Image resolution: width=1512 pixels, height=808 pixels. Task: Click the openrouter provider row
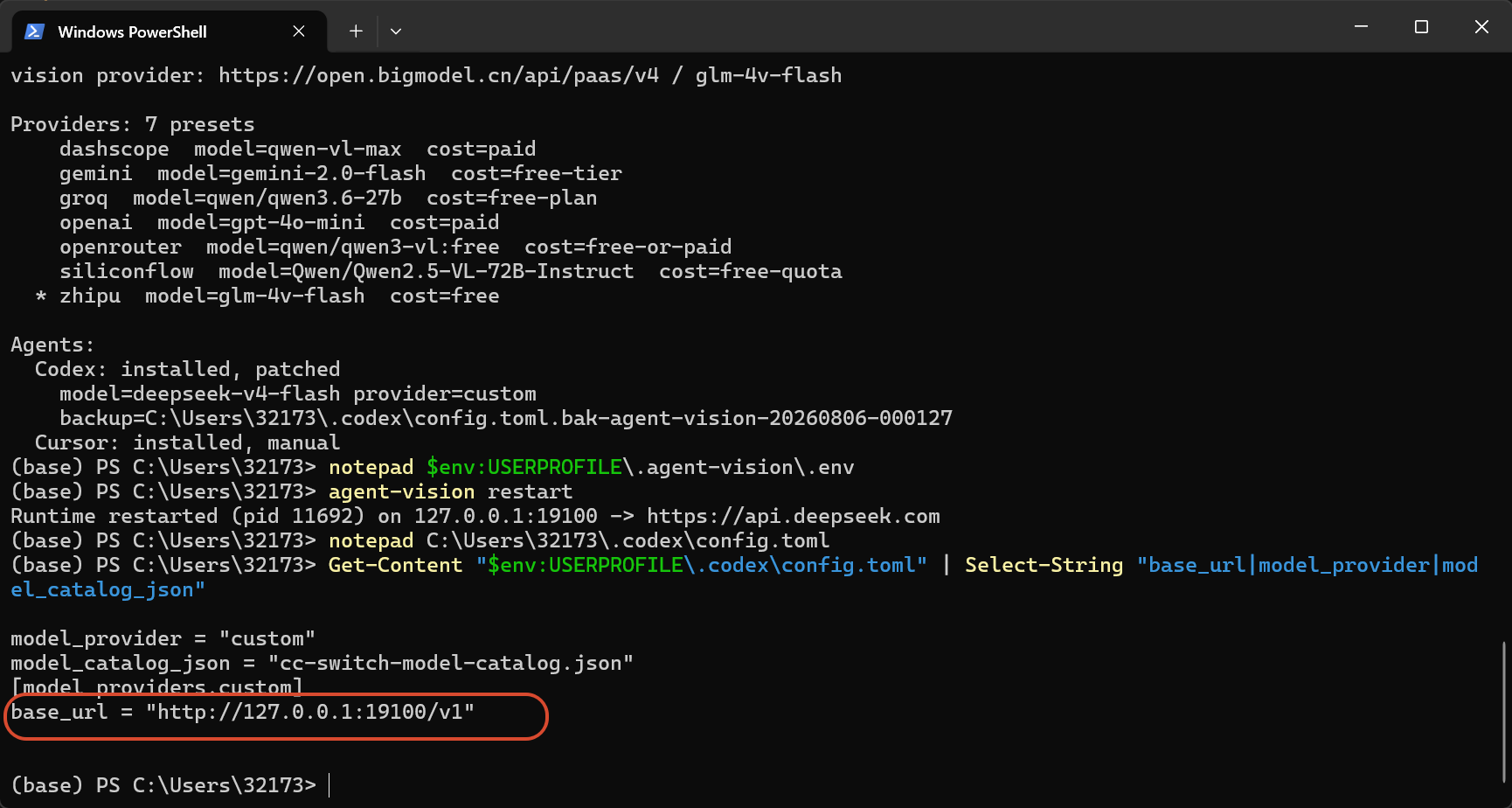396,247
